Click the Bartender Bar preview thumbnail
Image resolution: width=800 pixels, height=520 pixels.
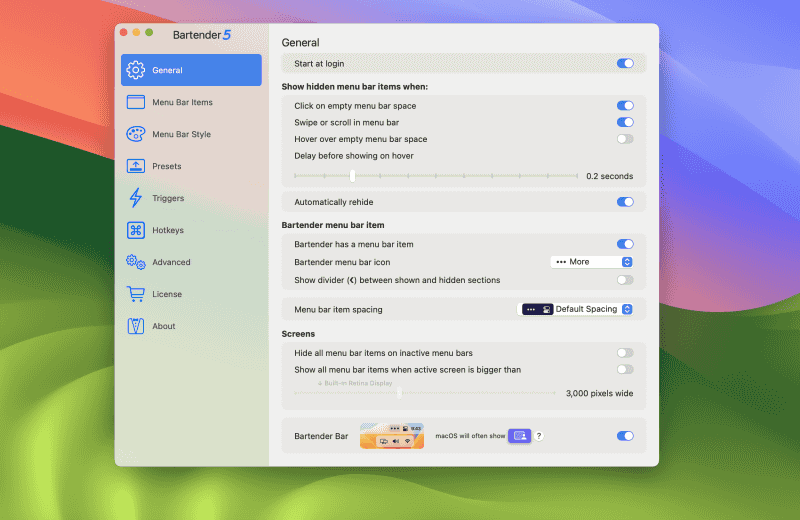pyautogui.click(x=392, y=436)
